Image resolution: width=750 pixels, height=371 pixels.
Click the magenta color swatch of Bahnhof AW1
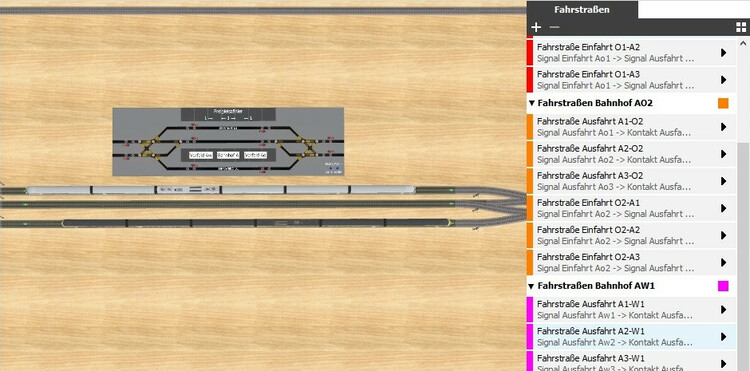(x=723, y=286)
